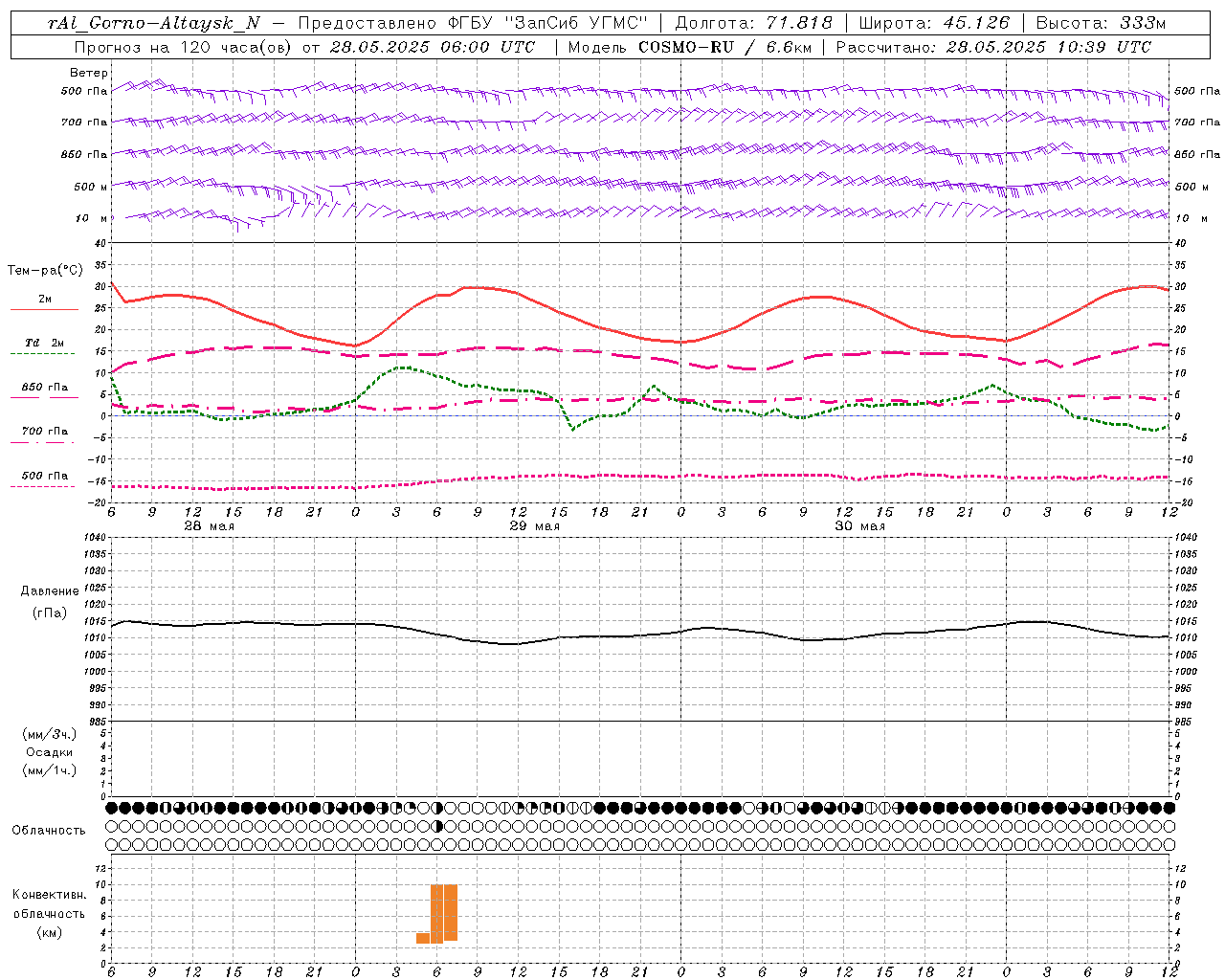This screenshot has width=1225, height=980.
Task: Click the (мм/3ч.) precipitation unit label
Action: 50,735
